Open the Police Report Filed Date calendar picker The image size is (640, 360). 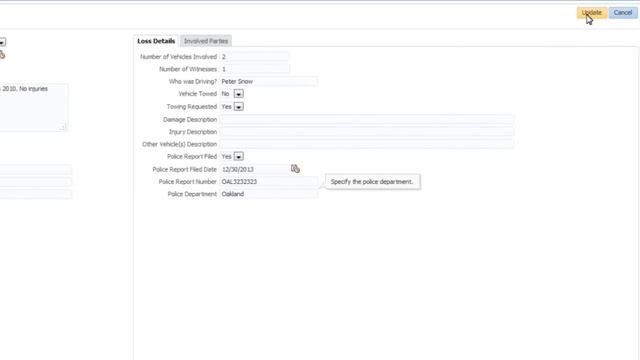tap(295, 169)
